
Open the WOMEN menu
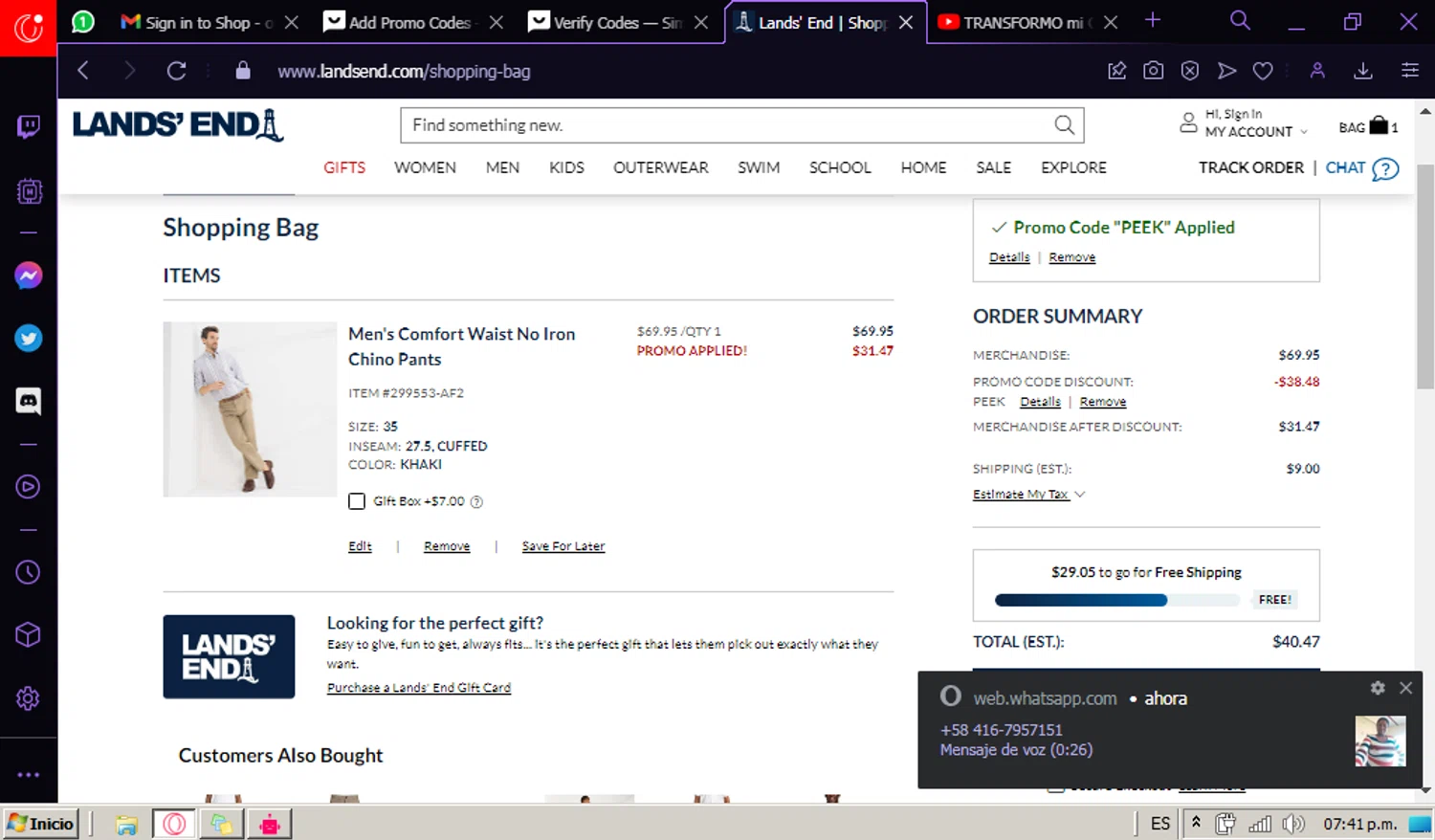(425, 167)
